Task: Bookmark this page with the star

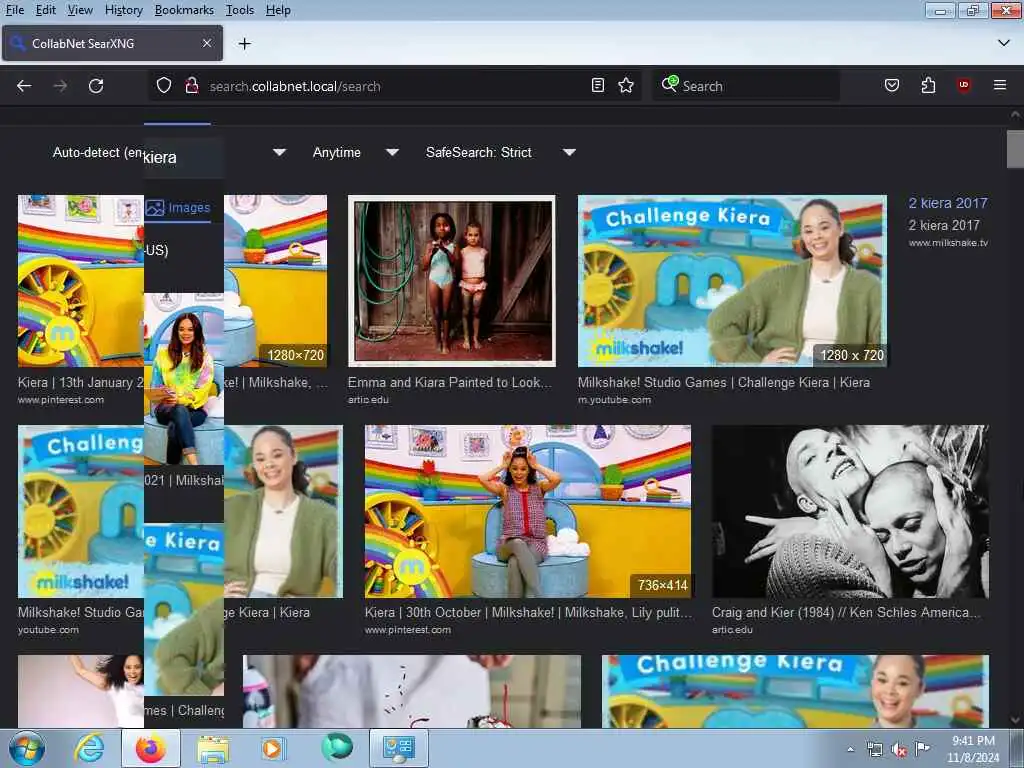Action: [626, 85]
